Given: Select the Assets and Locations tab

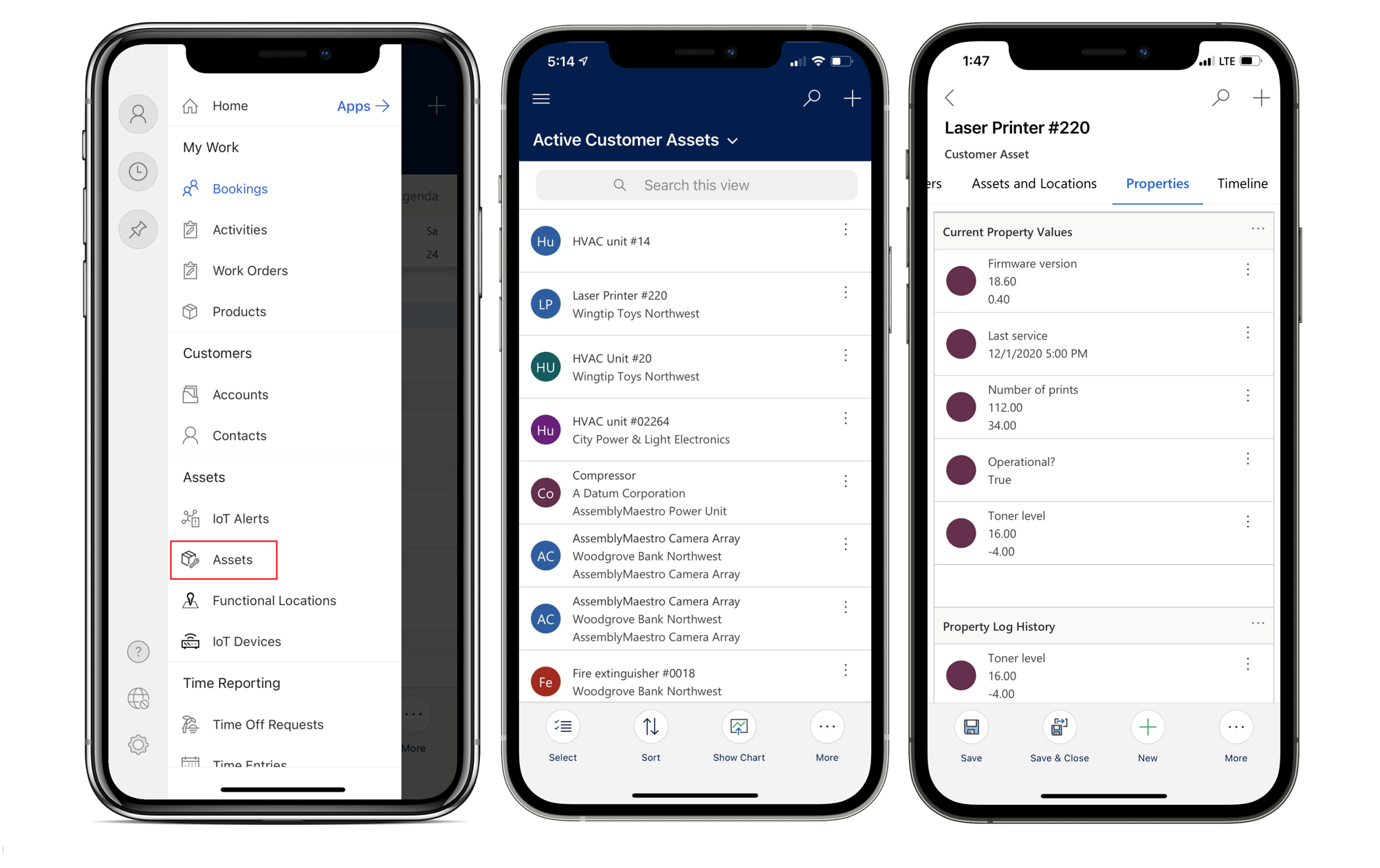Looking at the screenshot, I should pyautogui.click(x=1034, y=183).
